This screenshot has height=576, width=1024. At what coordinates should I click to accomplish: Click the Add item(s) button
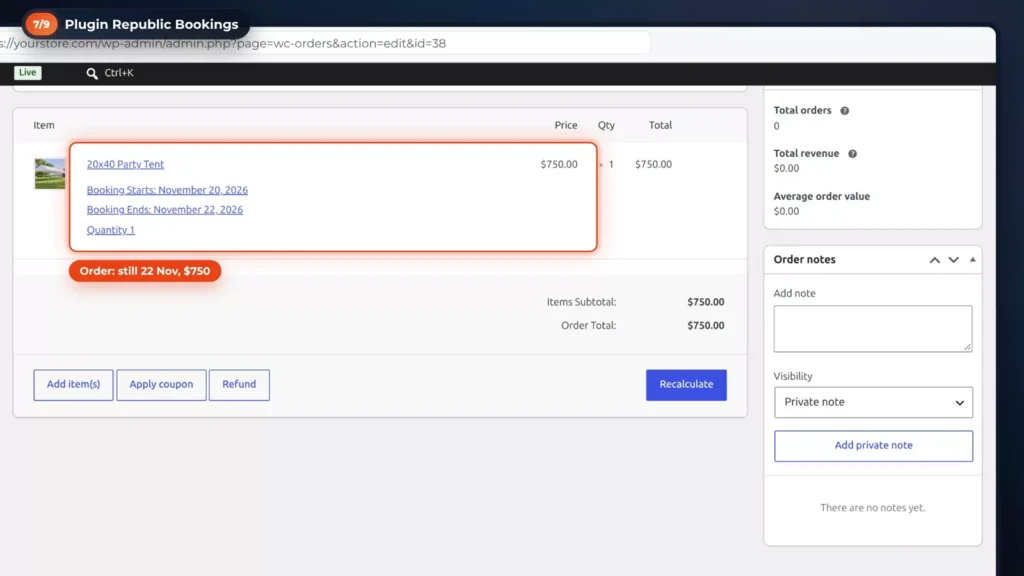pos(73,385)
